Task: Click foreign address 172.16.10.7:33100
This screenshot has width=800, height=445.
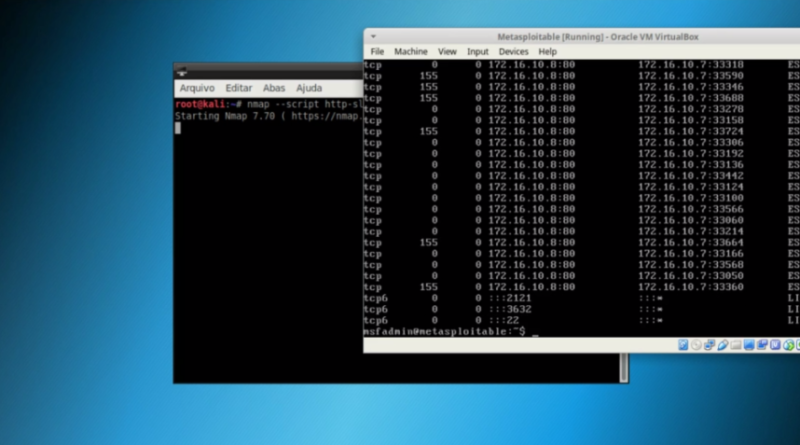Action: click(x=691, y=198)
